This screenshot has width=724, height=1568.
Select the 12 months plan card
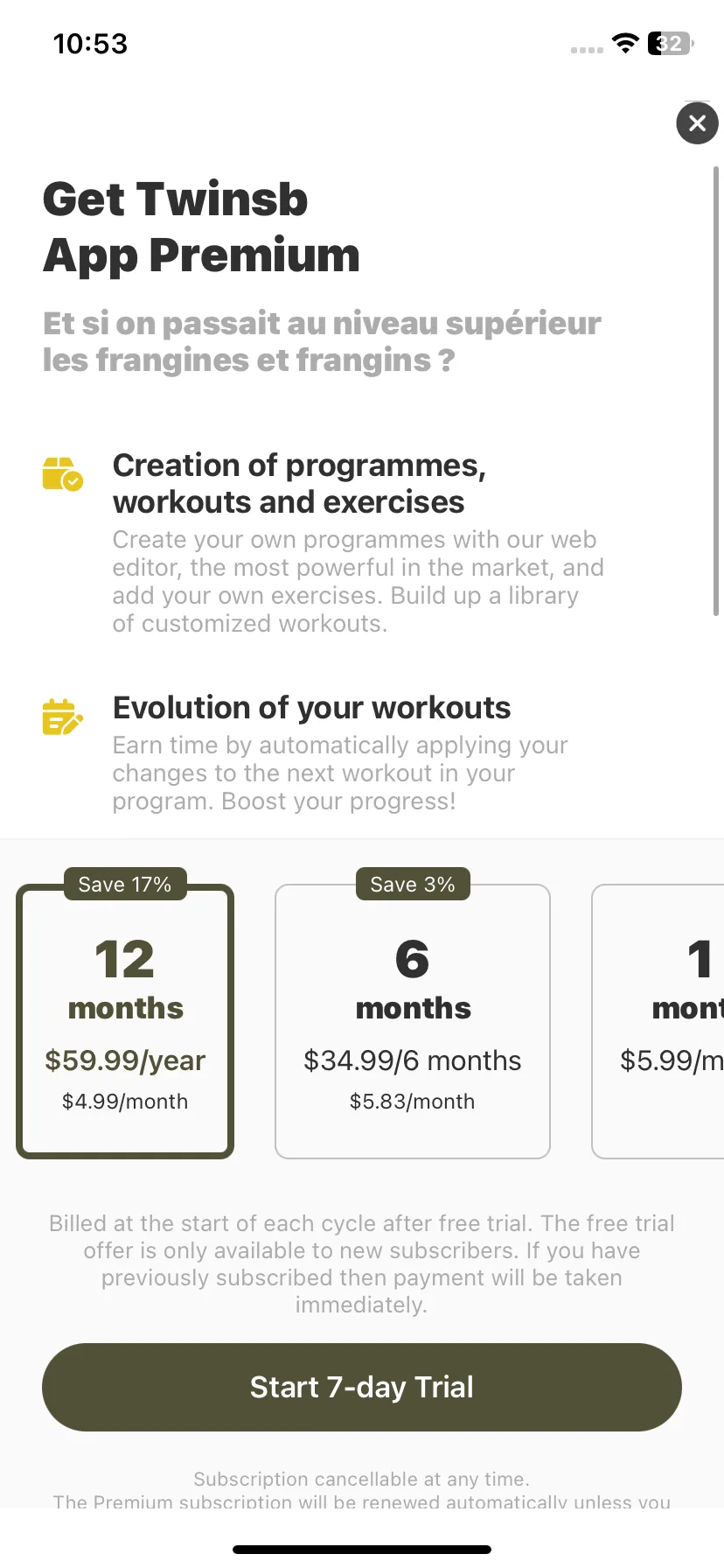pyautogui.click(x=125, y=1021)
